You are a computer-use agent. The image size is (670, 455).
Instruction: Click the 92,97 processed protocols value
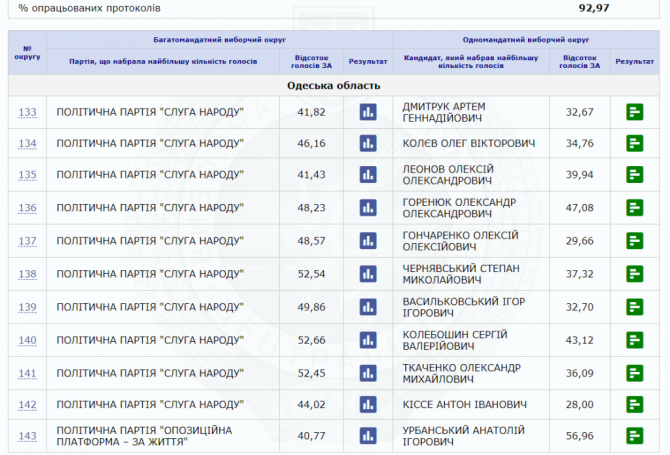click(594, 8)
